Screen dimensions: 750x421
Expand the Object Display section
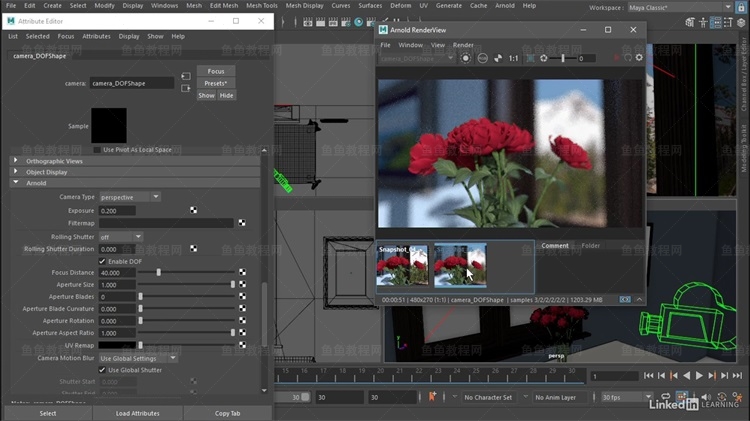click(135, 172)
